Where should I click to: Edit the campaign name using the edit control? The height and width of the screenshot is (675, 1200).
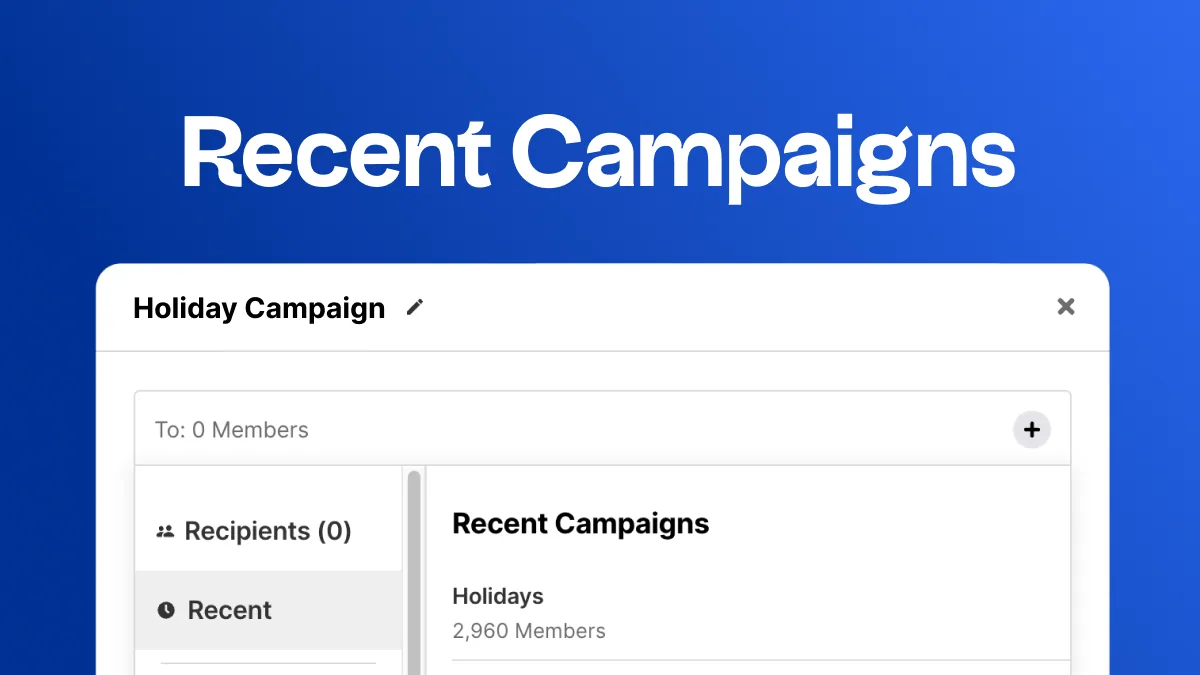pyautogui.click(x=414, y=308)
